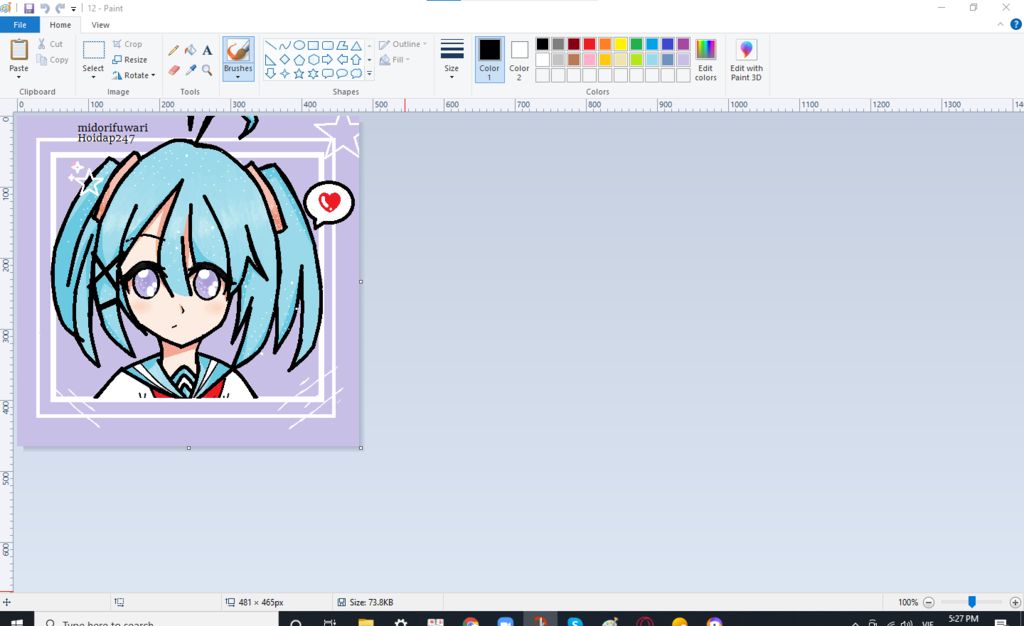Open the Outline dropdown

click(x=403, y=44)
